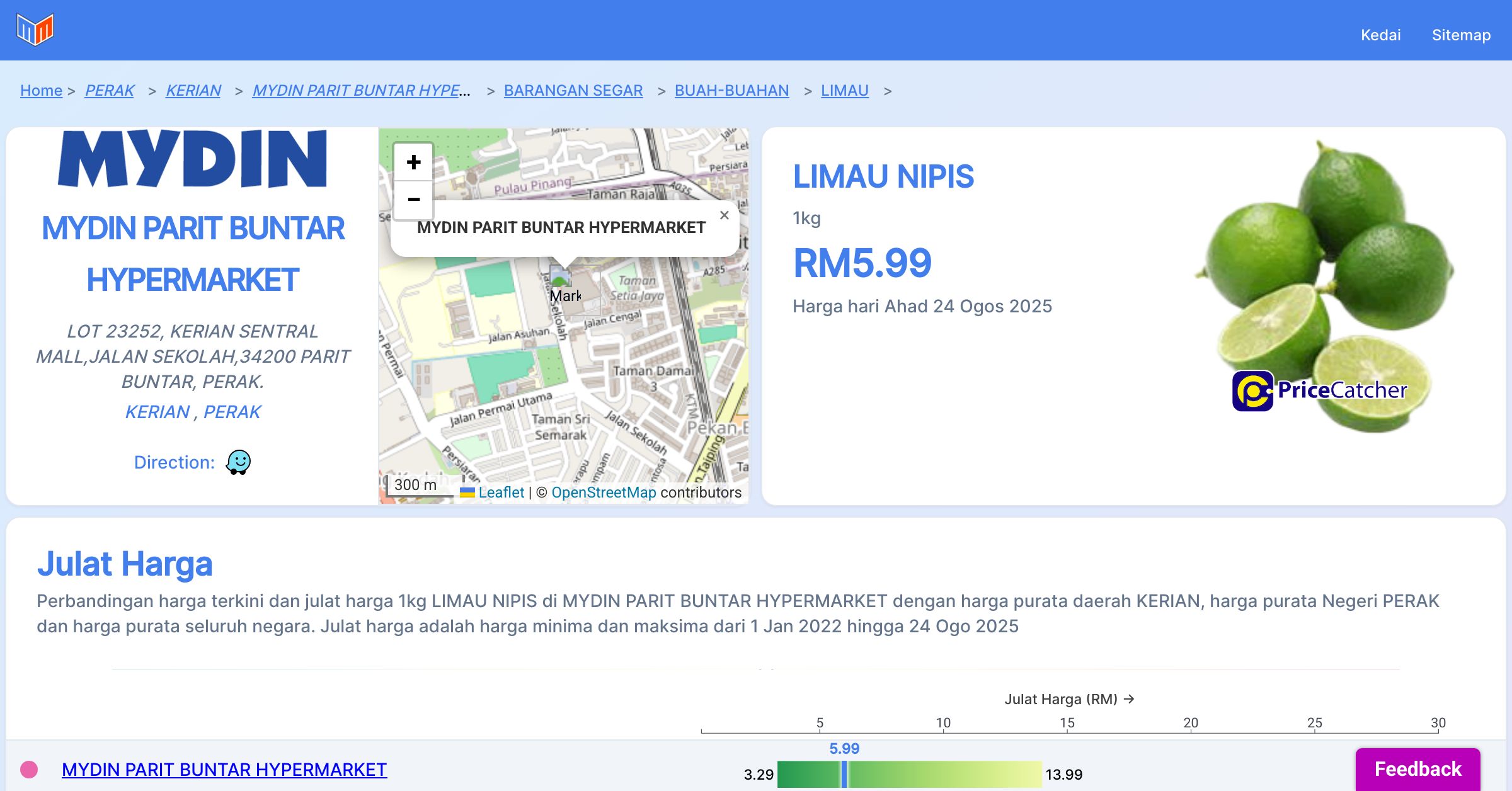This screenshot has width=1512, height=791.
Task: Click the price range gradient bar
Action: [909, 774]
